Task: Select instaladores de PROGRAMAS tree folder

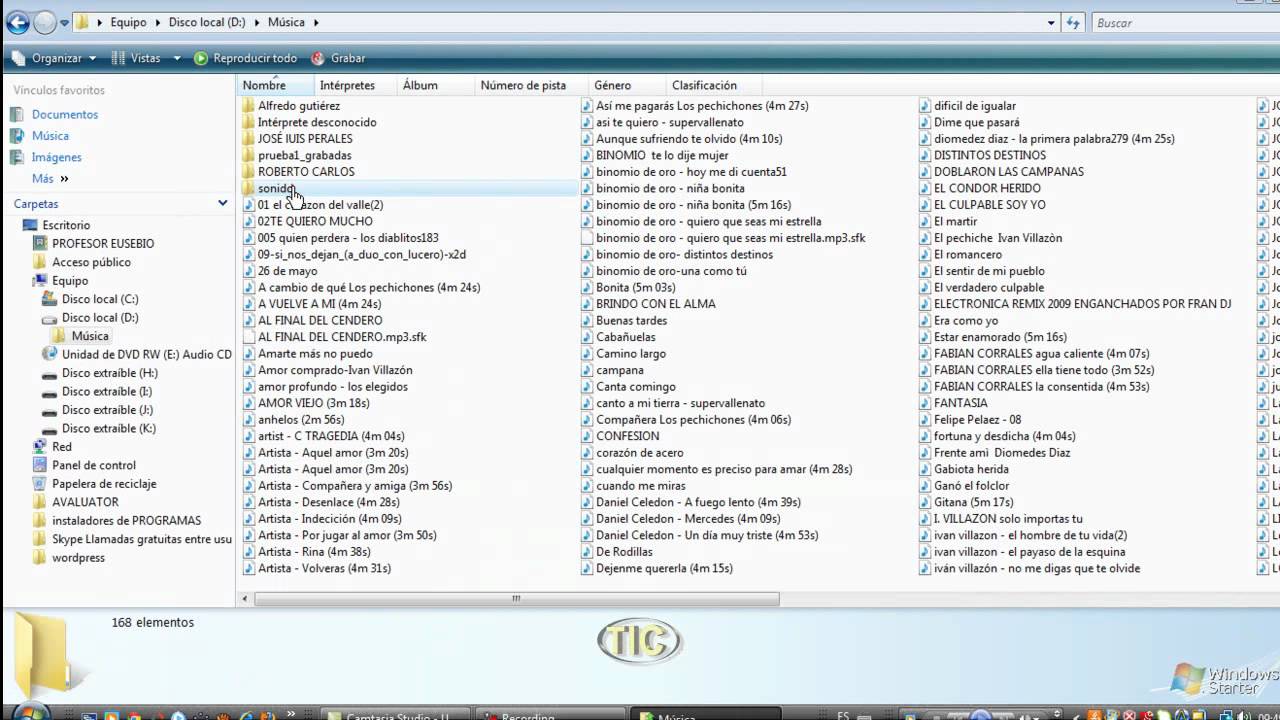Action: pyautogui.click(x=126, y=521)
